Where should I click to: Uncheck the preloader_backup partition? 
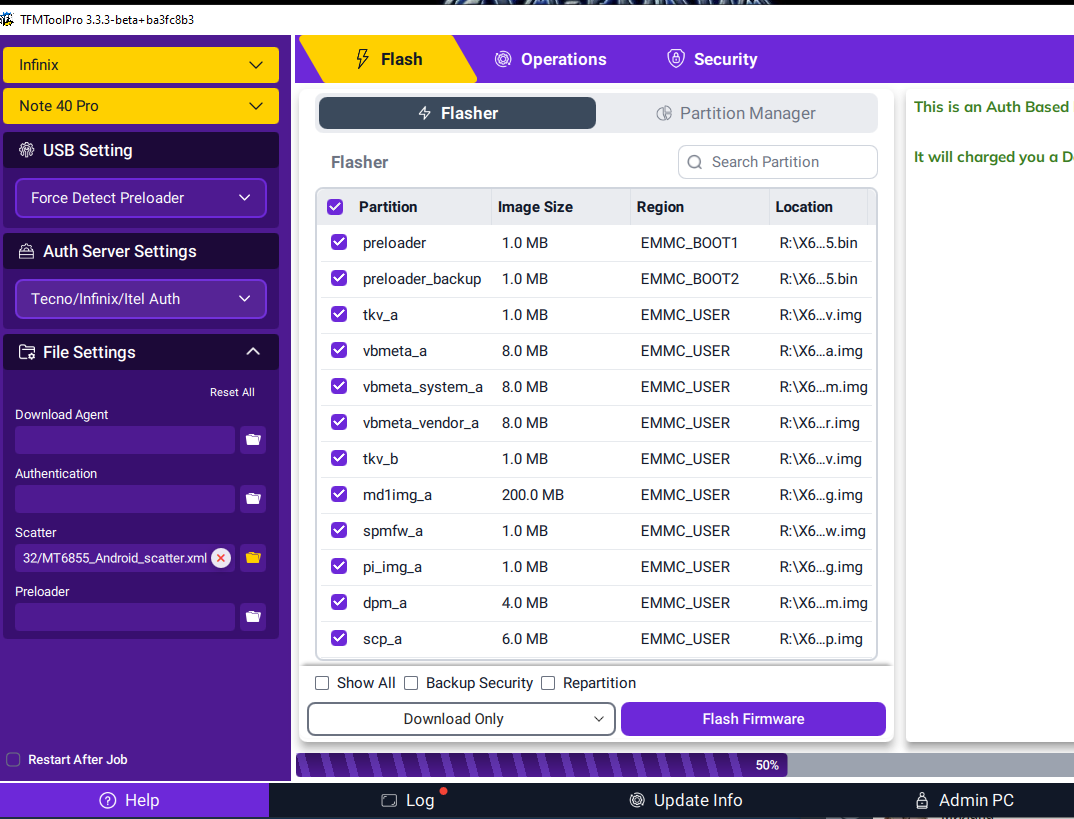coord(339,278)
